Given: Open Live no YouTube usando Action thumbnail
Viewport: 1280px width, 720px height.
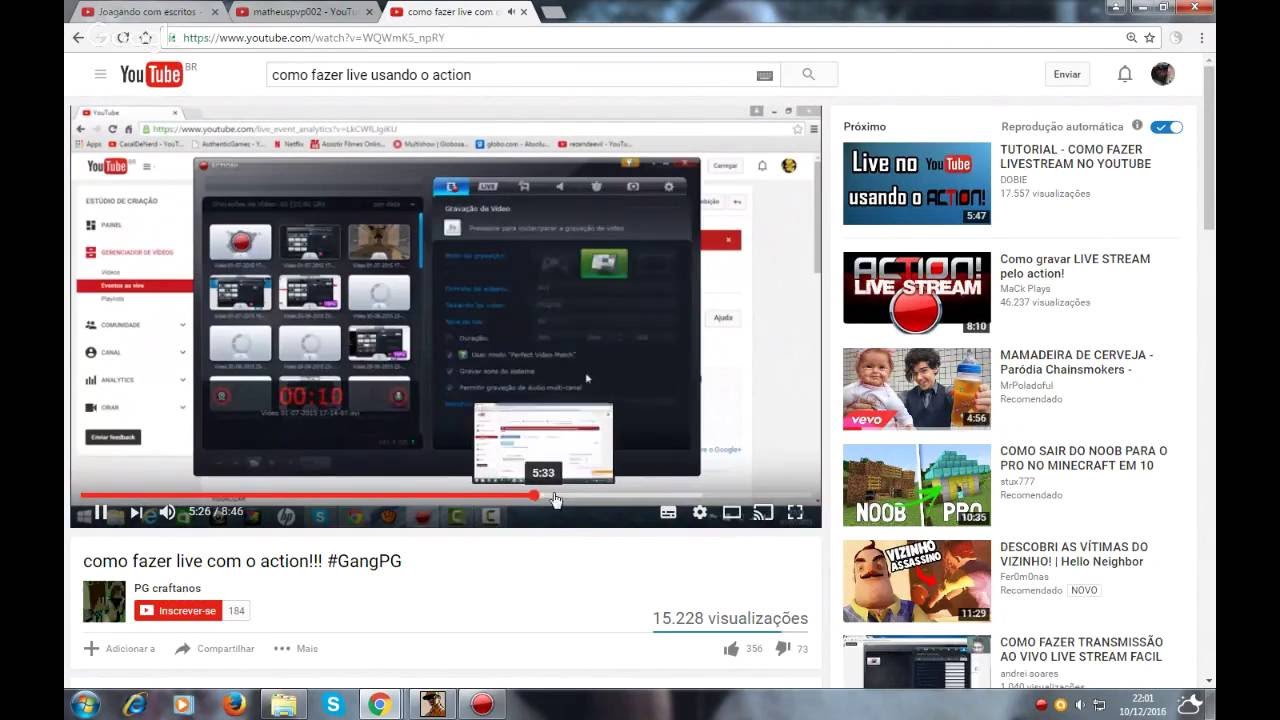Looking at the screenshot, I should (x=917, y=183).
